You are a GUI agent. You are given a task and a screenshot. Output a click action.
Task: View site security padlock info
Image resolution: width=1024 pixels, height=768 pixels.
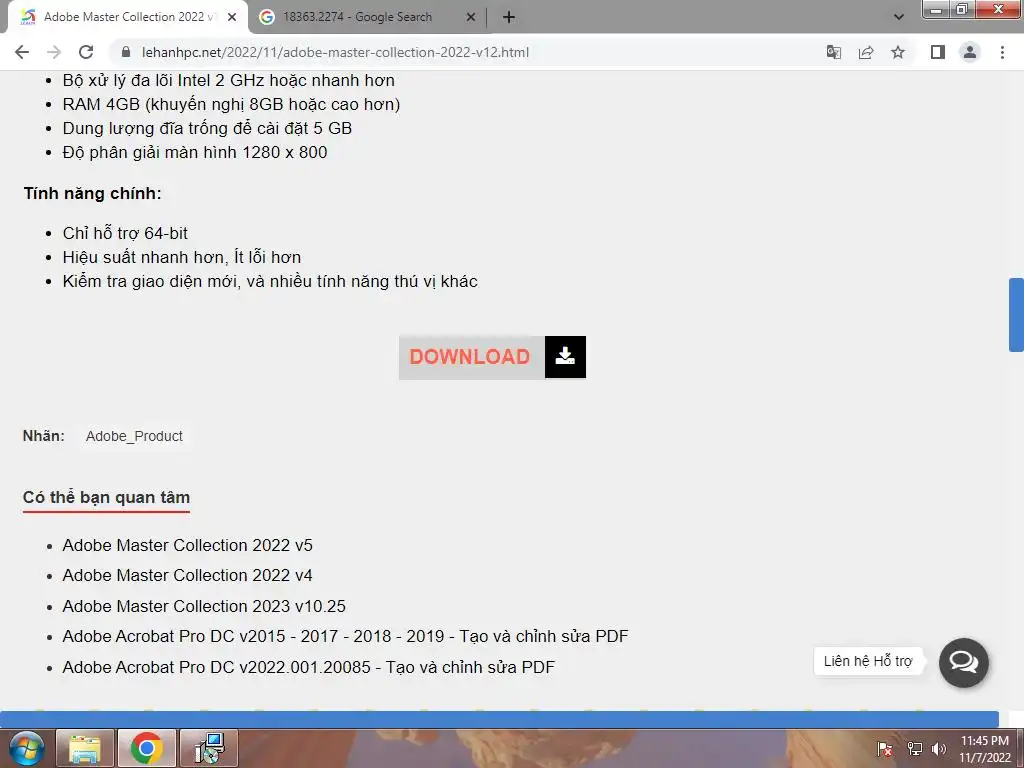coord(126,52)
